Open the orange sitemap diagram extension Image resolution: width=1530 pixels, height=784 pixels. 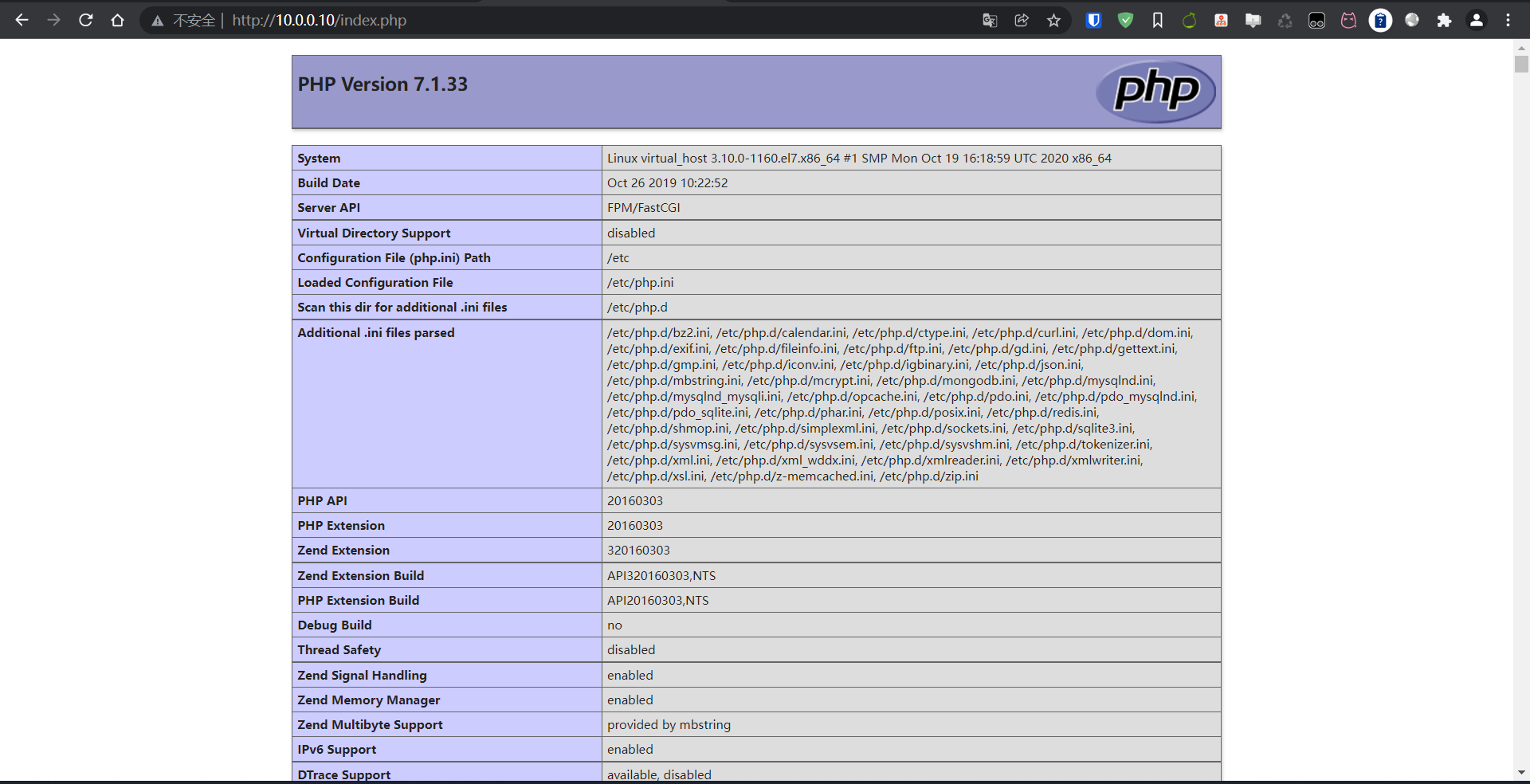1221,20
